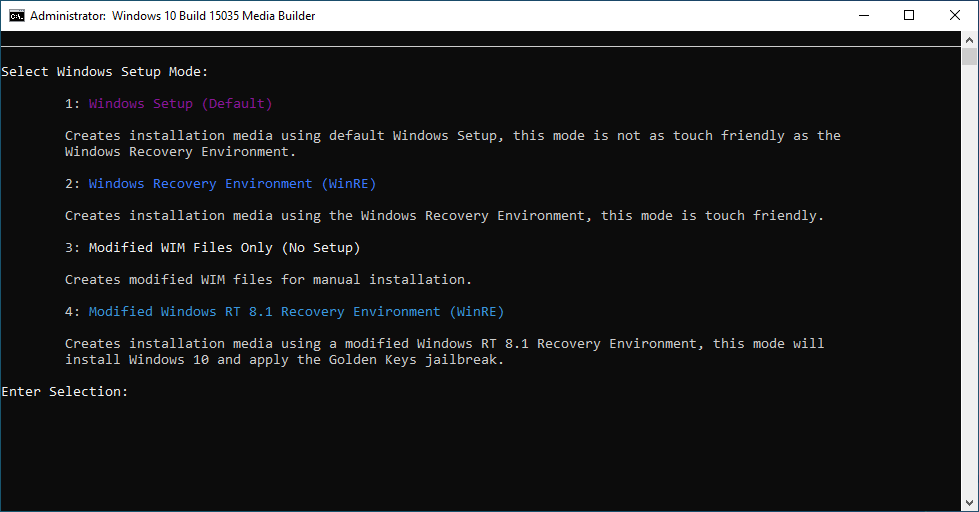This screenshot has width=979, height=512.
Task: Click the window title text in title bar
Action: click(x=173, y=16)
